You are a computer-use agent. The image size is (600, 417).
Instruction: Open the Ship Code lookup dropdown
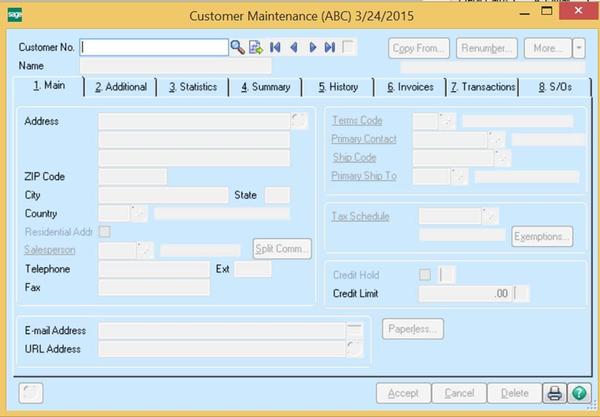[x=503, y=158]
